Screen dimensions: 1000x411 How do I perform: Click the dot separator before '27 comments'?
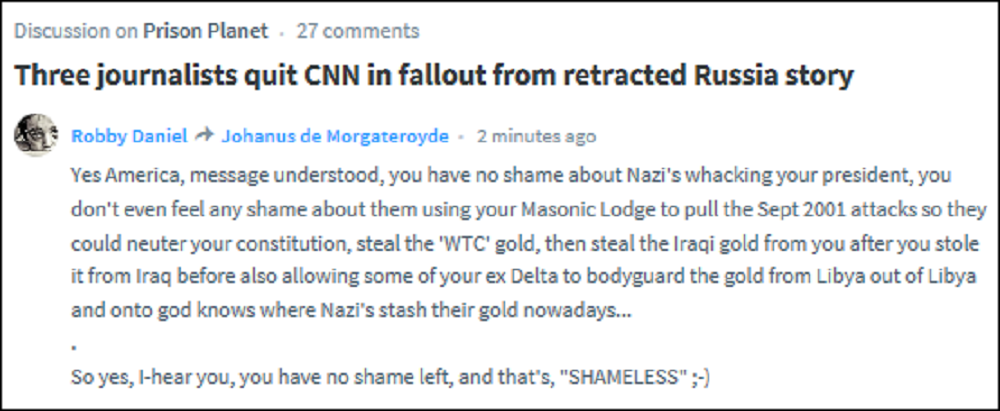pos(283,31)
